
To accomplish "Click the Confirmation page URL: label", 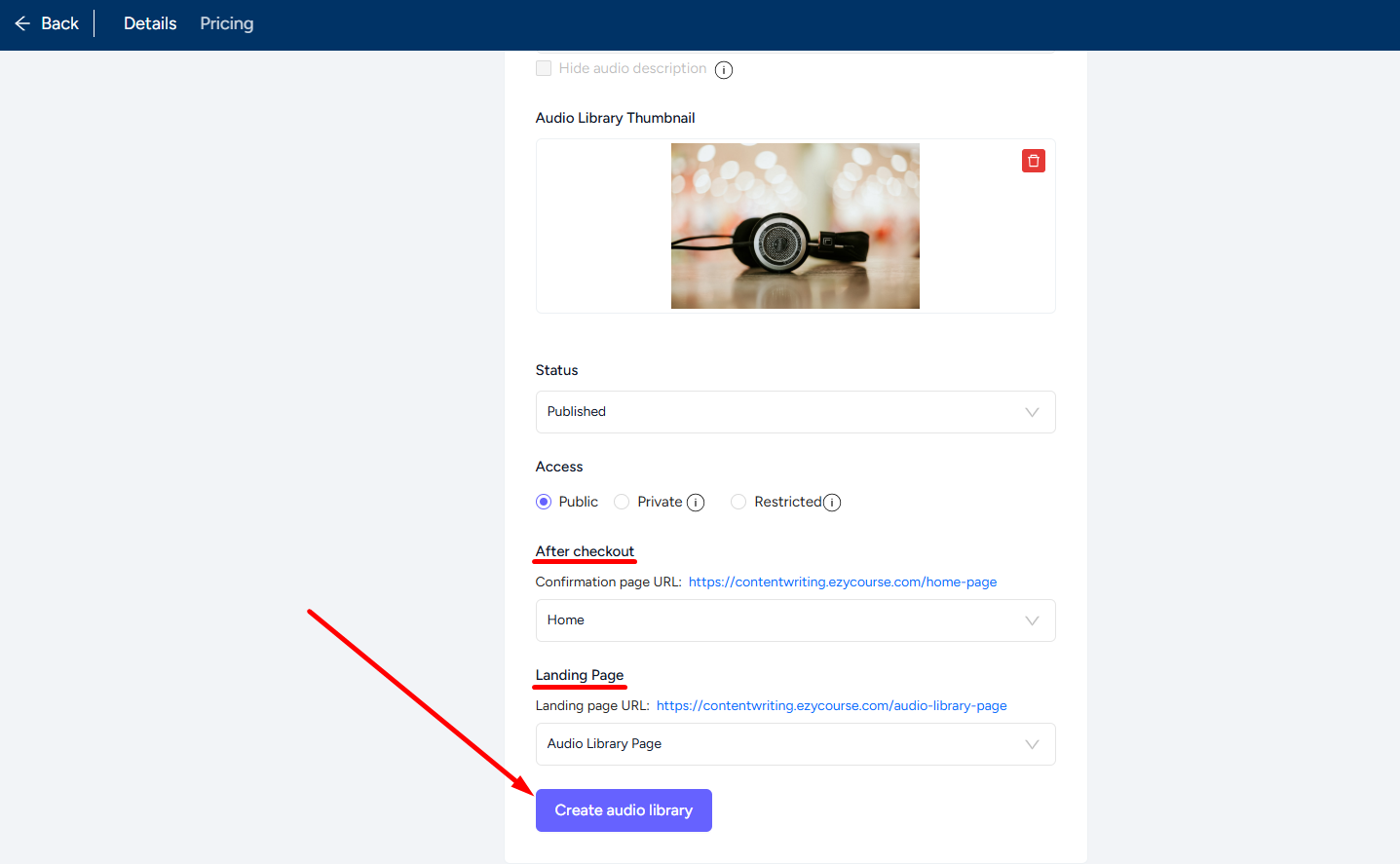I will click(x=609, y=582).
